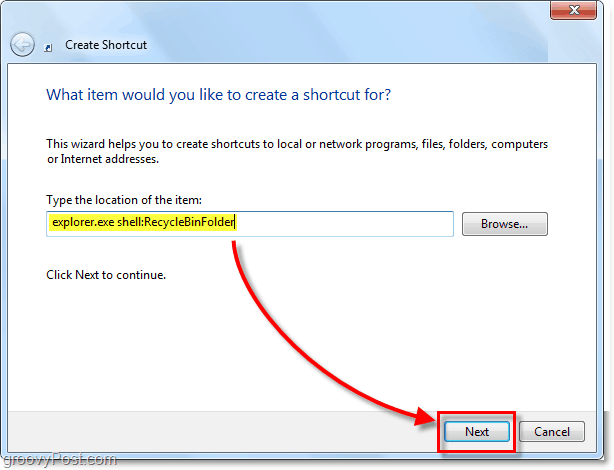Click the Cancel button
Image resolution: width=614 pixels, height=470 pixels.
click(x=551, y=432)
